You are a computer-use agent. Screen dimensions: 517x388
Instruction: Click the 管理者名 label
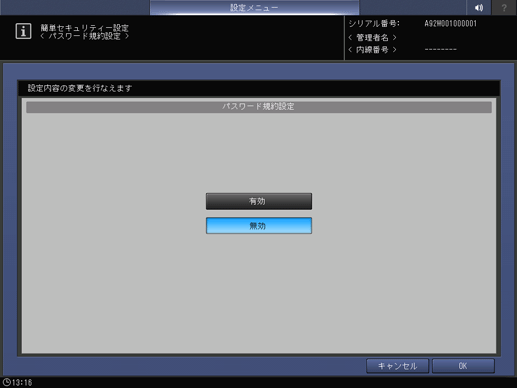tap(372, 38)
